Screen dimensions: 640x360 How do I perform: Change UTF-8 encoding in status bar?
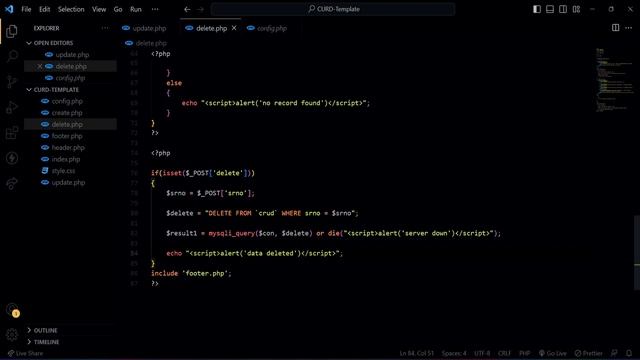(x=482, y=353)
